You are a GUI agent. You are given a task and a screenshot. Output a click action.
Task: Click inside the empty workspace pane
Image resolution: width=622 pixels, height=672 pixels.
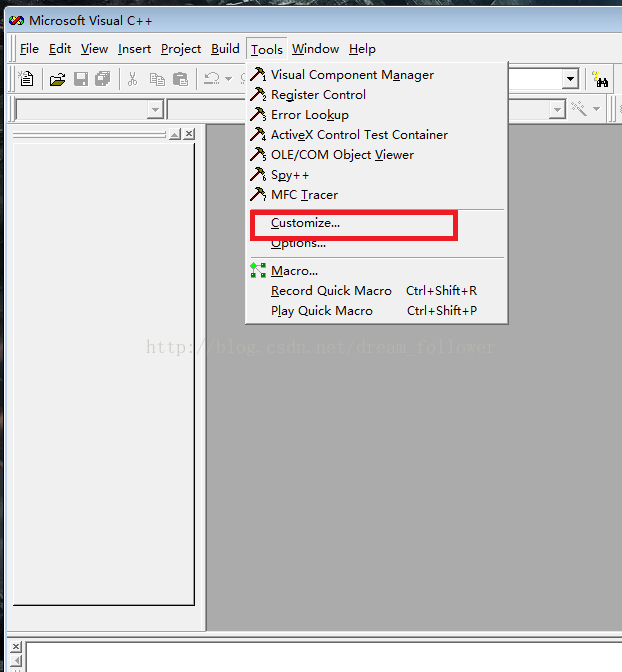(104, 374)
